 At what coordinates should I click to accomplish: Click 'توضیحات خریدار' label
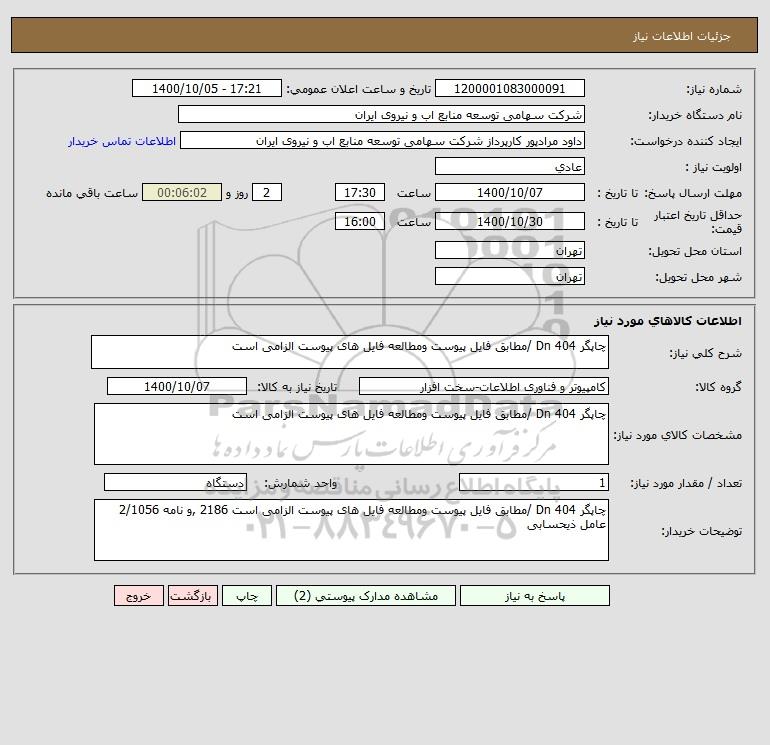point(701,531)
